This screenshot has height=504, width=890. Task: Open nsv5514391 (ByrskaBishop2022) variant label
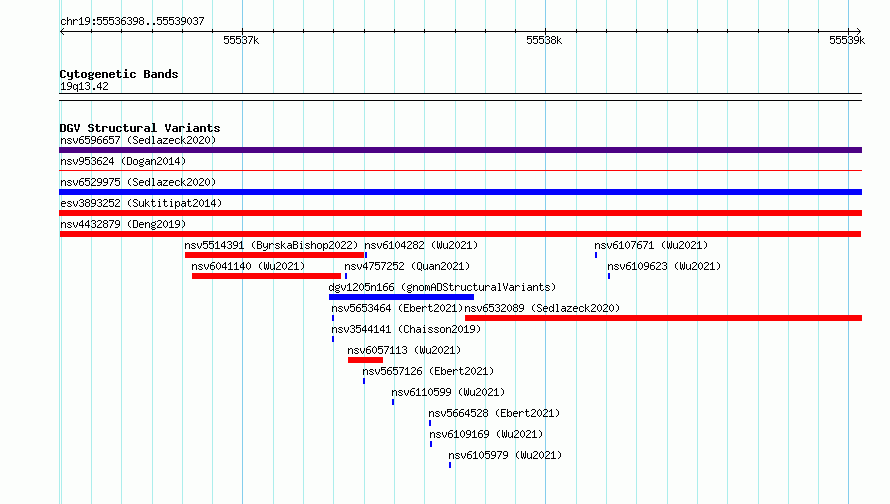271,245
